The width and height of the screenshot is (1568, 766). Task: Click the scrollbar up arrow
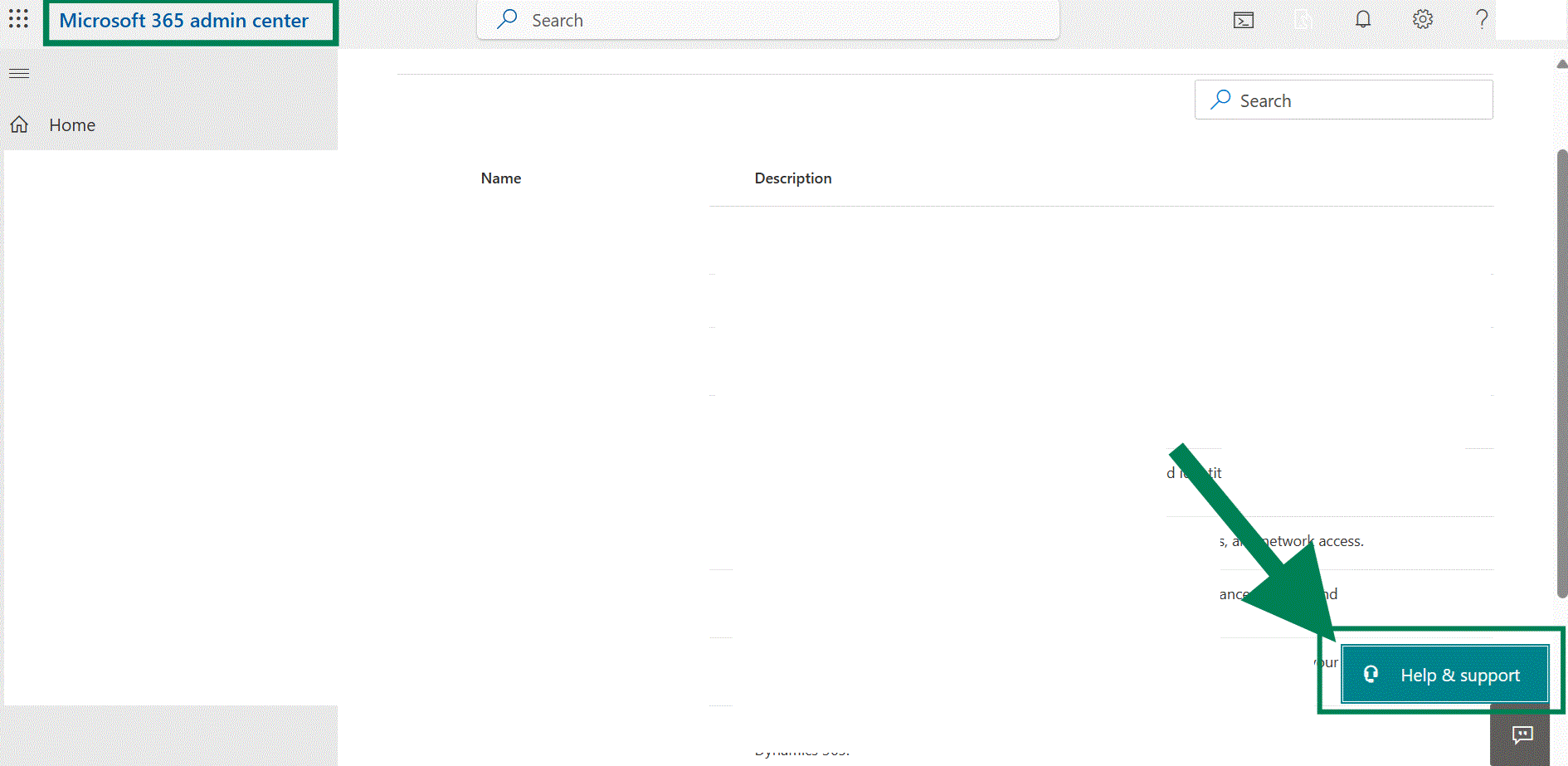[x=1561, y=64]
